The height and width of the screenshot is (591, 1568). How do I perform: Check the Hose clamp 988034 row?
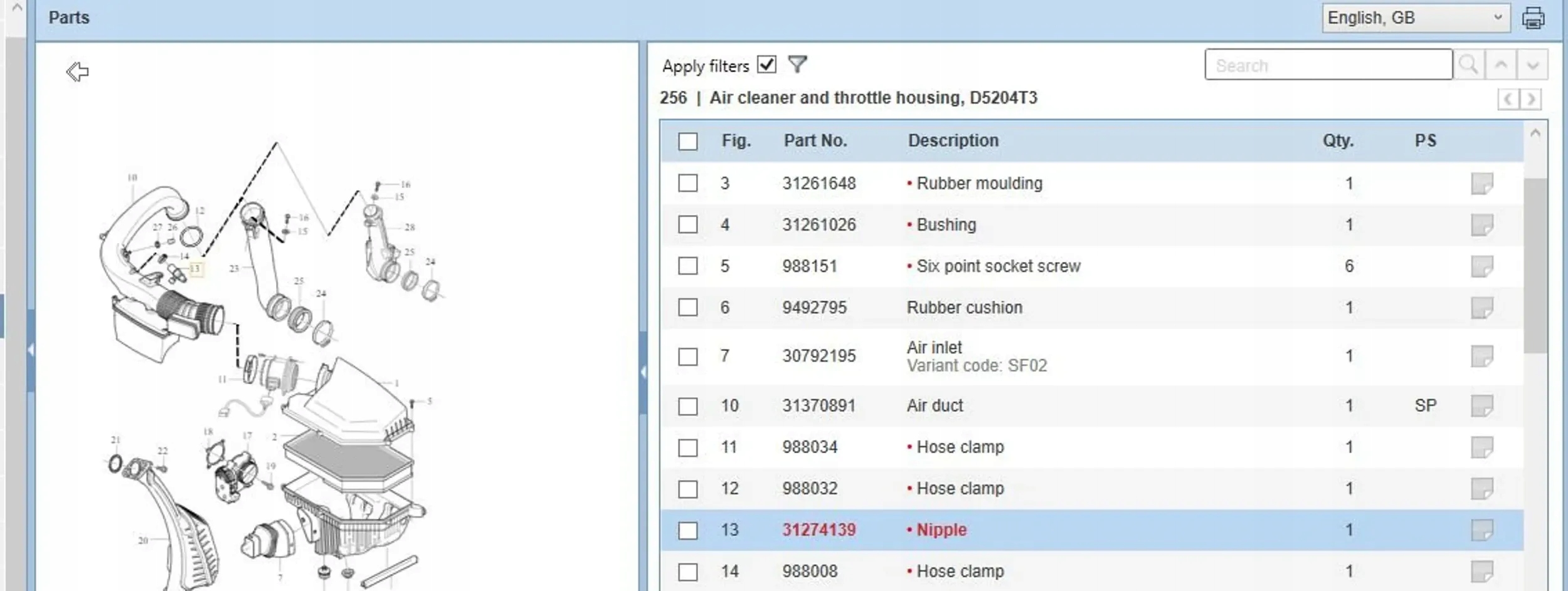(688, 447)
